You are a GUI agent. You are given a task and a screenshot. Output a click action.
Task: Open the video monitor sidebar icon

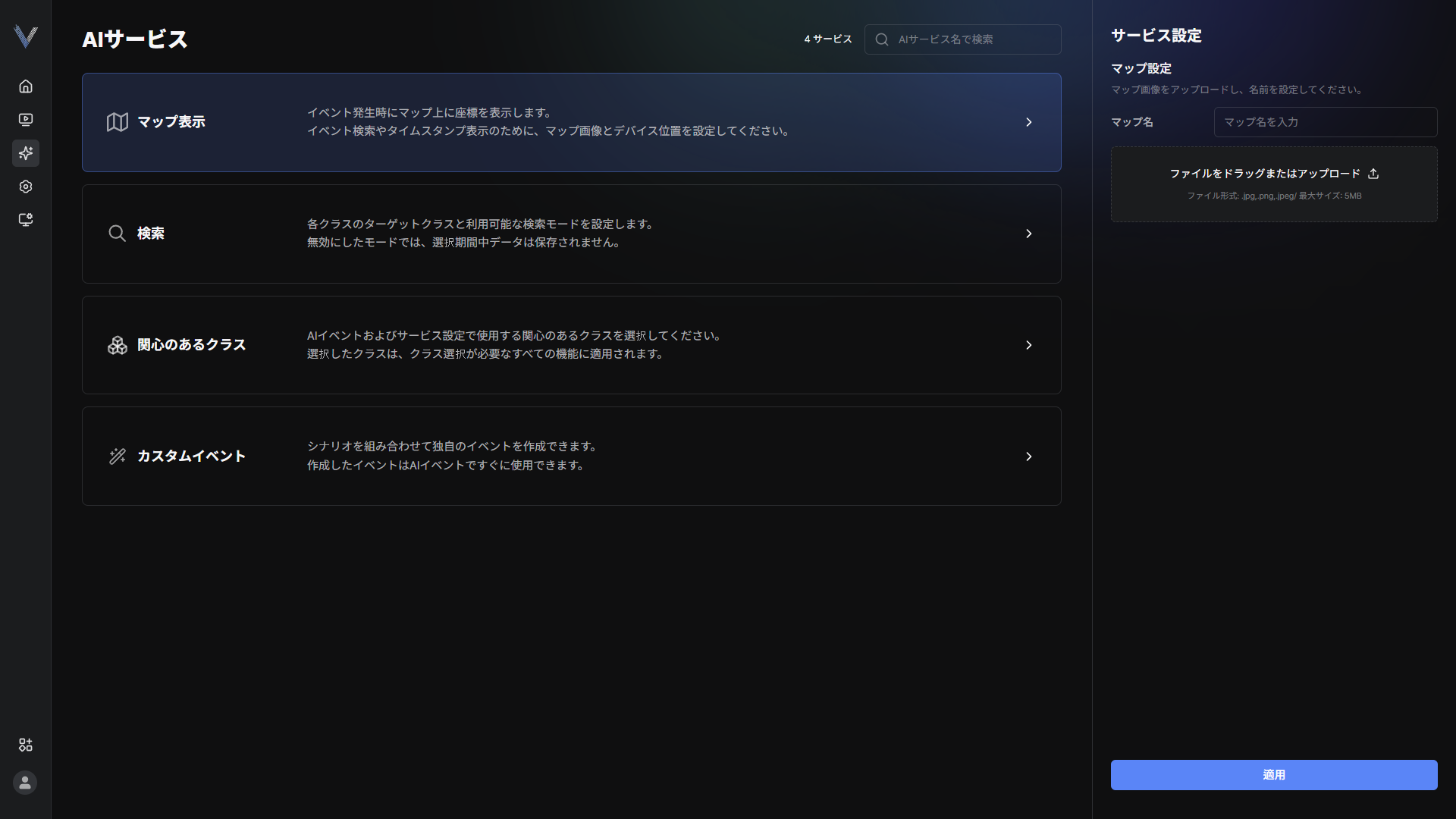pos(26,120)
